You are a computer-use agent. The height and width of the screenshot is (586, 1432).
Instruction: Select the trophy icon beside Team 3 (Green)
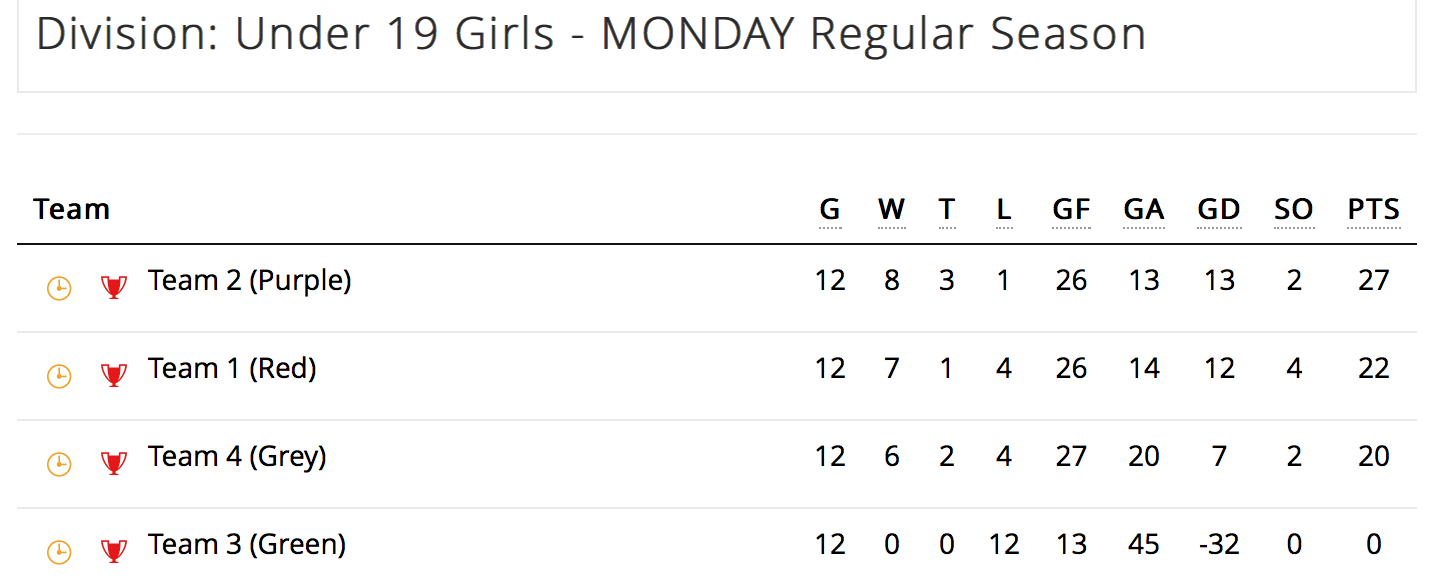[x=114, y=552]
